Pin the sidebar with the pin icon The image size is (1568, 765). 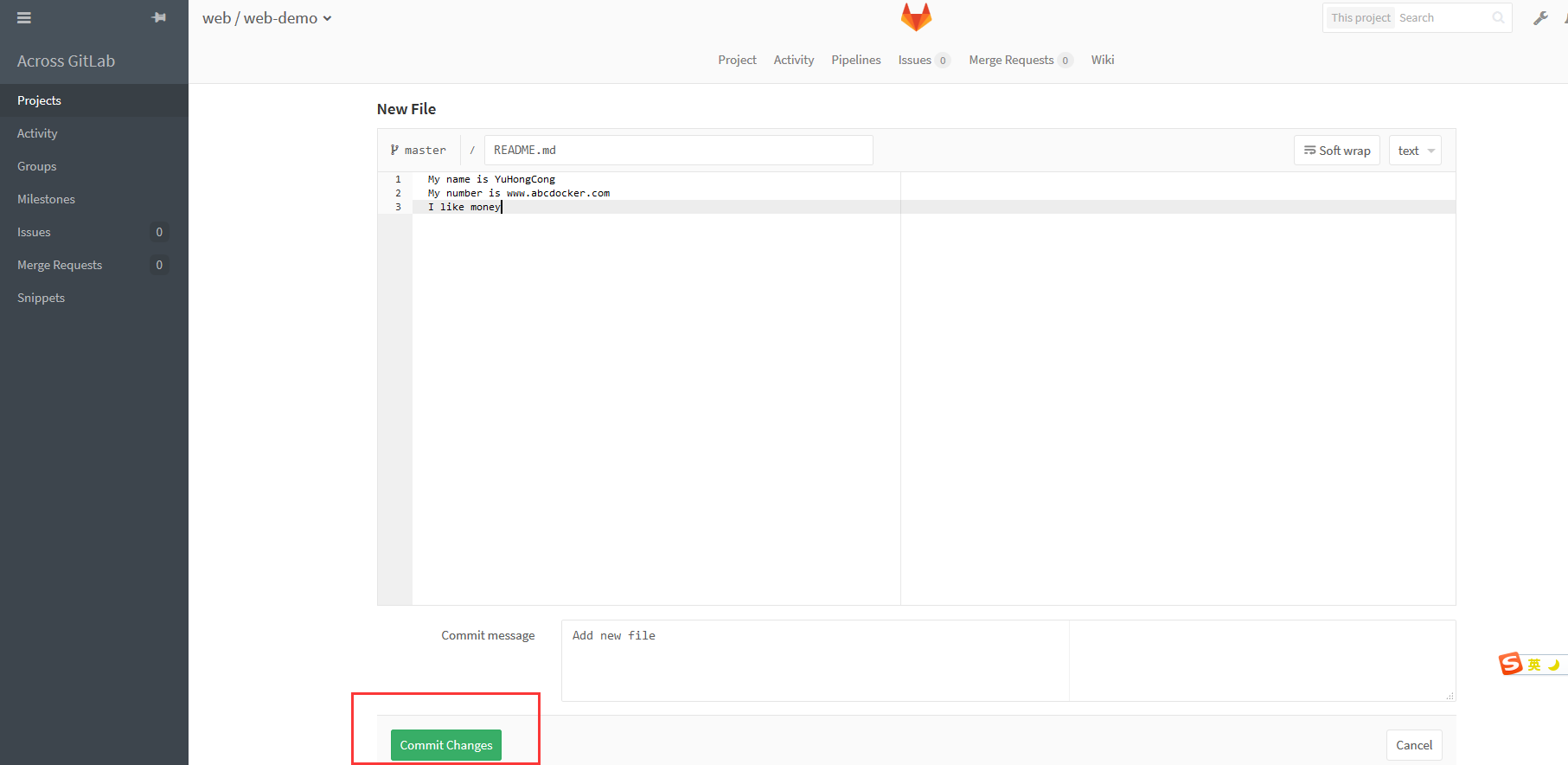click(x=159, y=17)
